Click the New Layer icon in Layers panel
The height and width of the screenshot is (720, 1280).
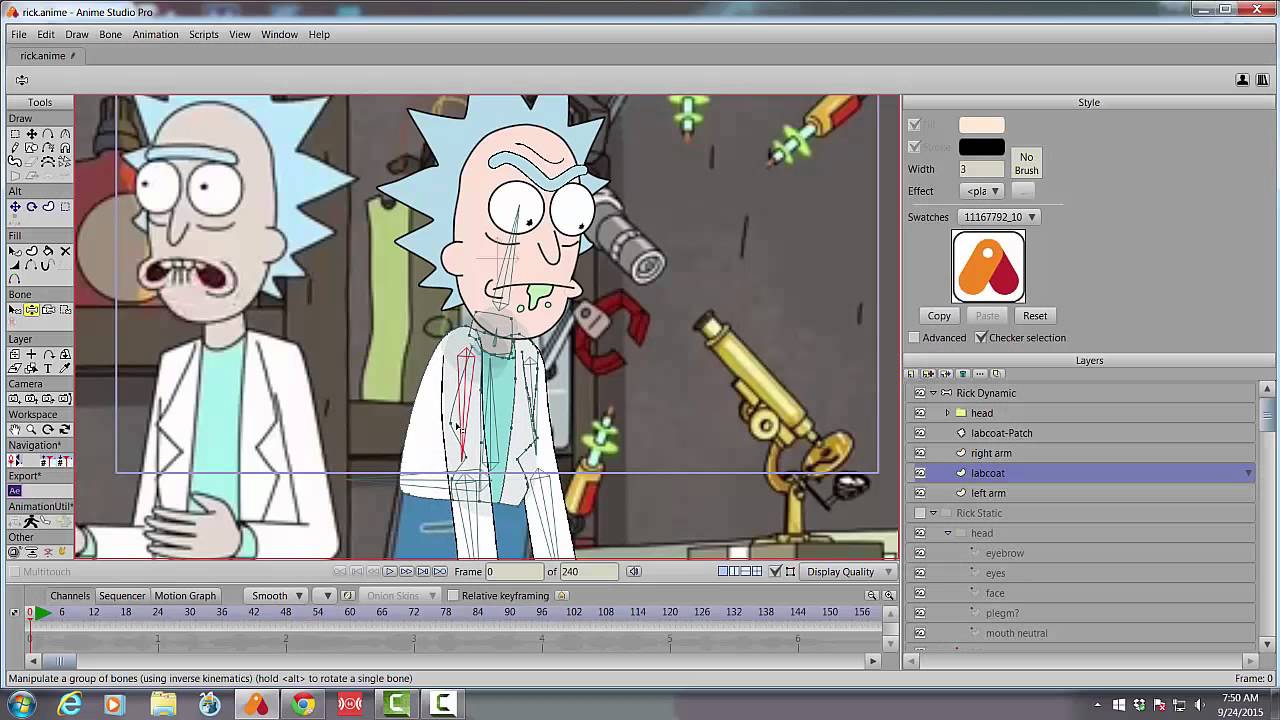coord(913,374)
